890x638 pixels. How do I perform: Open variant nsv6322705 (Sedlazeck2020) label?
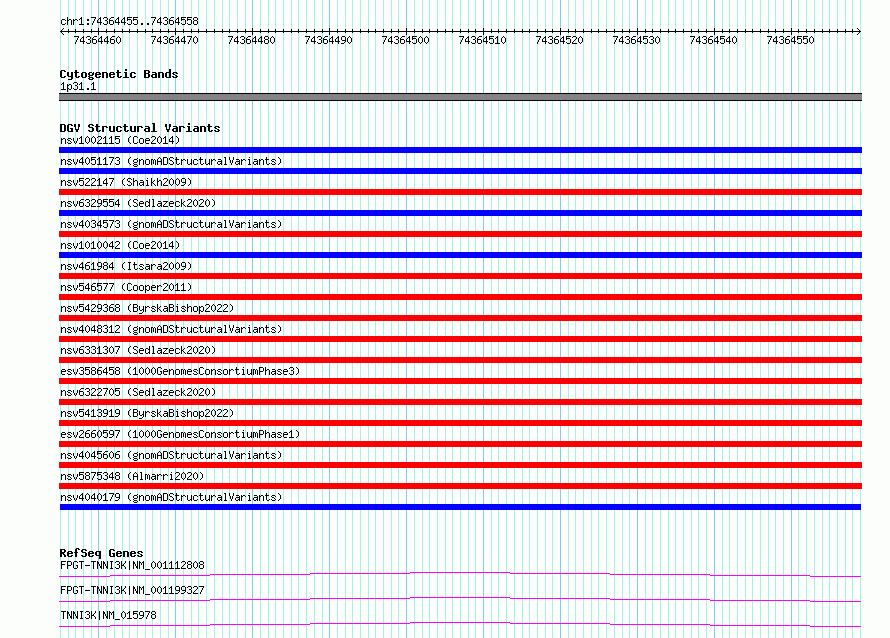click(x=138, y=392)
